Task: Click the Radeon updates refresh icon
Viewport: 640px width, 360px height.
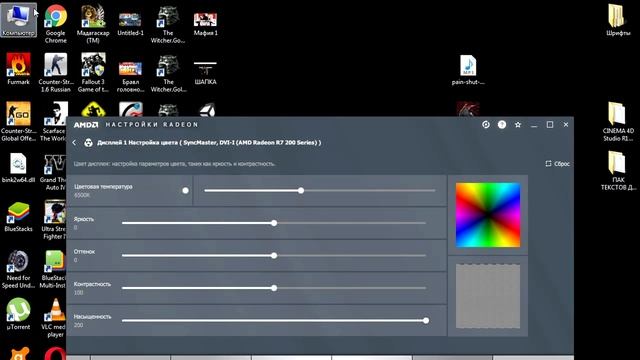Action: pyautogui.click(x=486, y=124)
